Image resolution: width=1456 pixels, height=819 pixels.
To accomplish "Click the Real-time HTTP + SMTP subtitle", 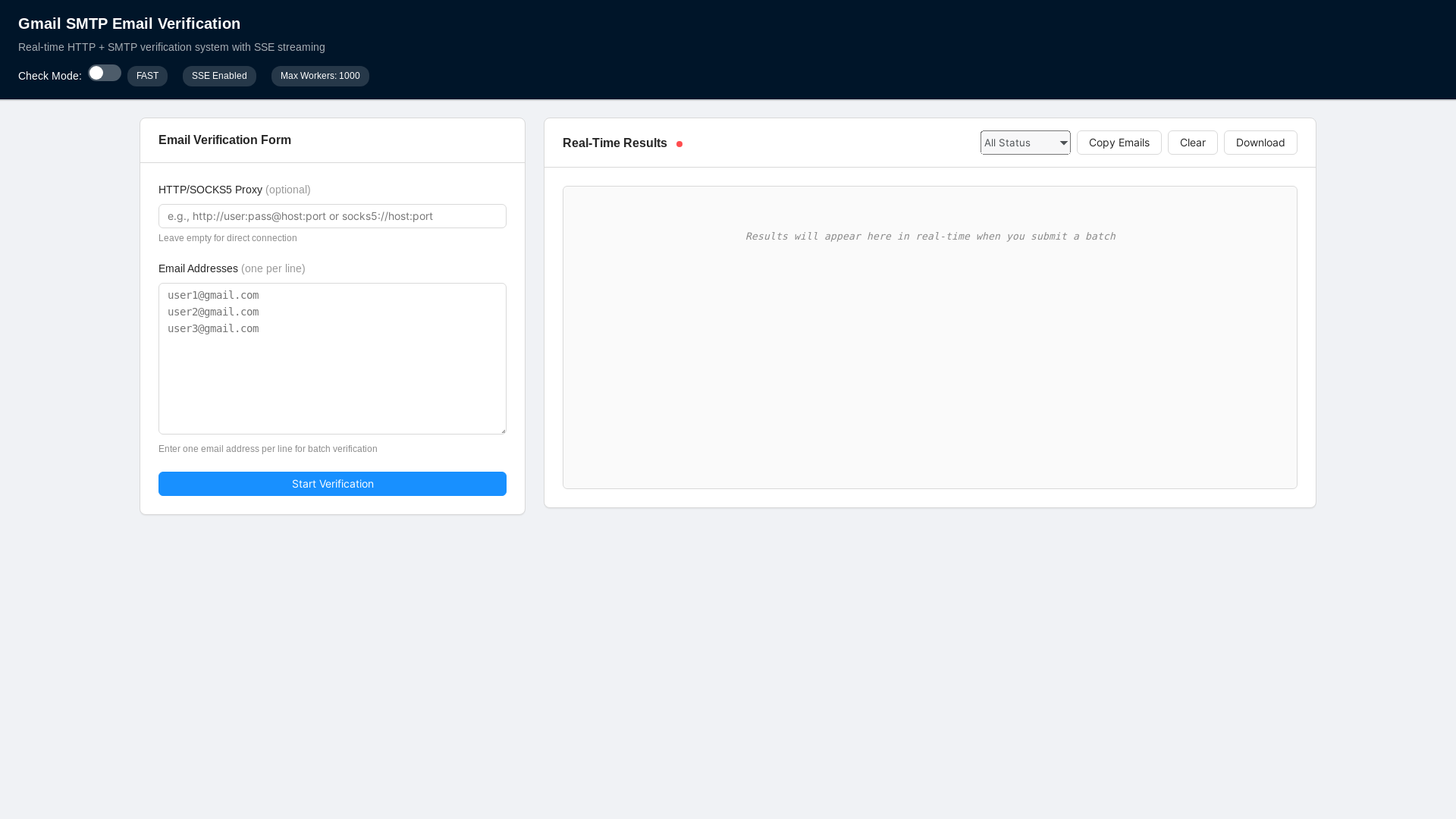I will [x=171, y=47].
